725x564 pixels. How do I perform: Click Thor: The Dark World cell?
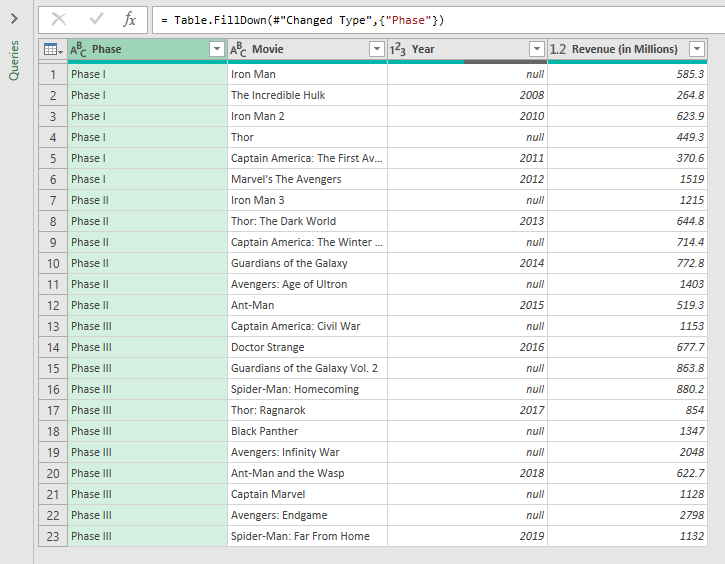click(307, 221)
